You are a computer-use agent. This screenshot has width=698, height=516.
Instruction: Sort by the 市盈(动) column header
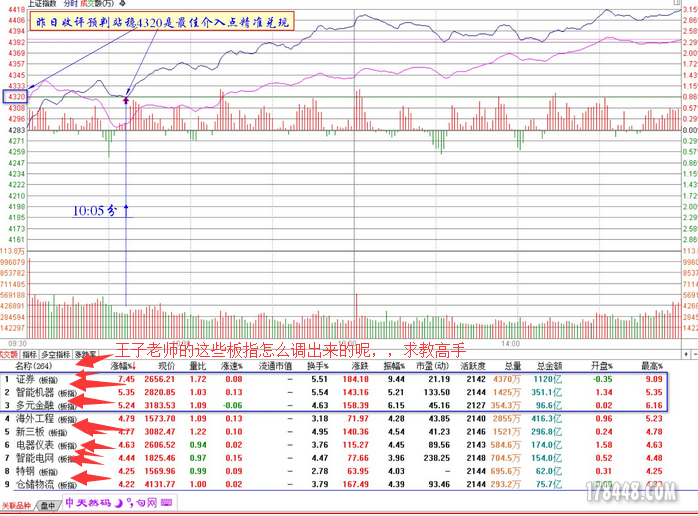[x=432, y=366]
